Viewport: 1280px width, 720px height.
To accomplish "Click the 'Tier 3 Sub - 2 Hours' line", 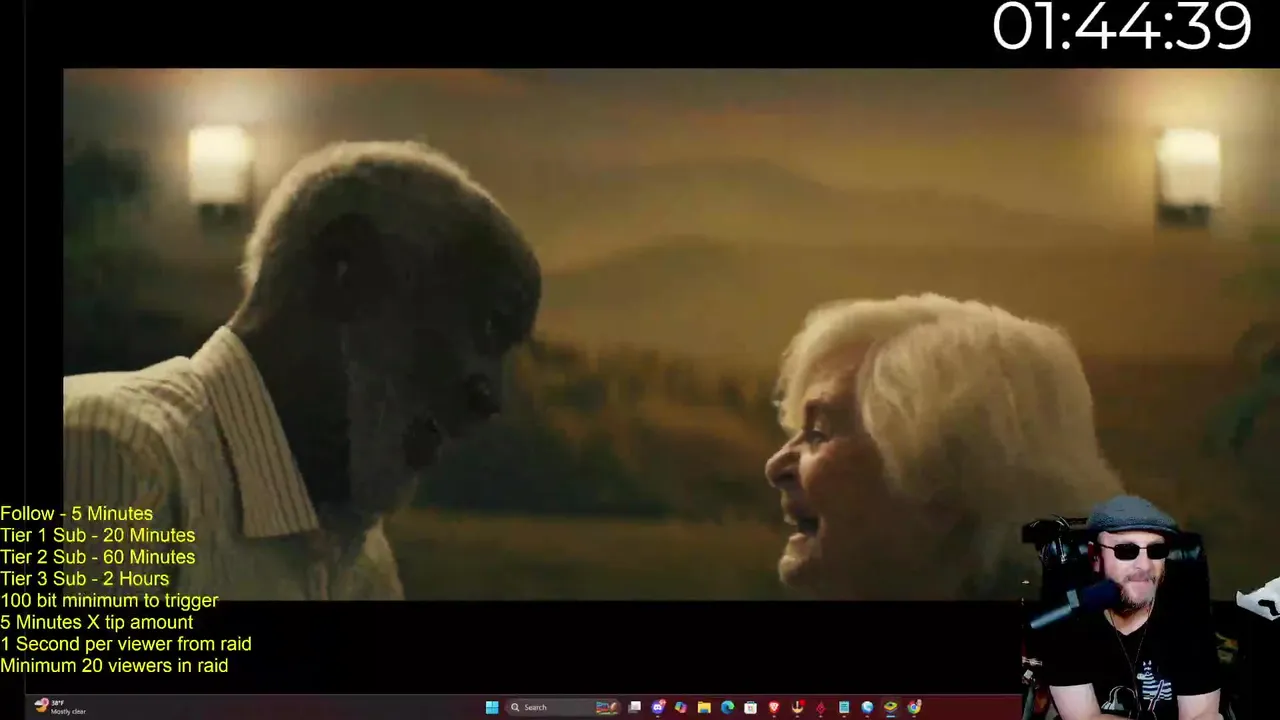I will click(85, 579).
